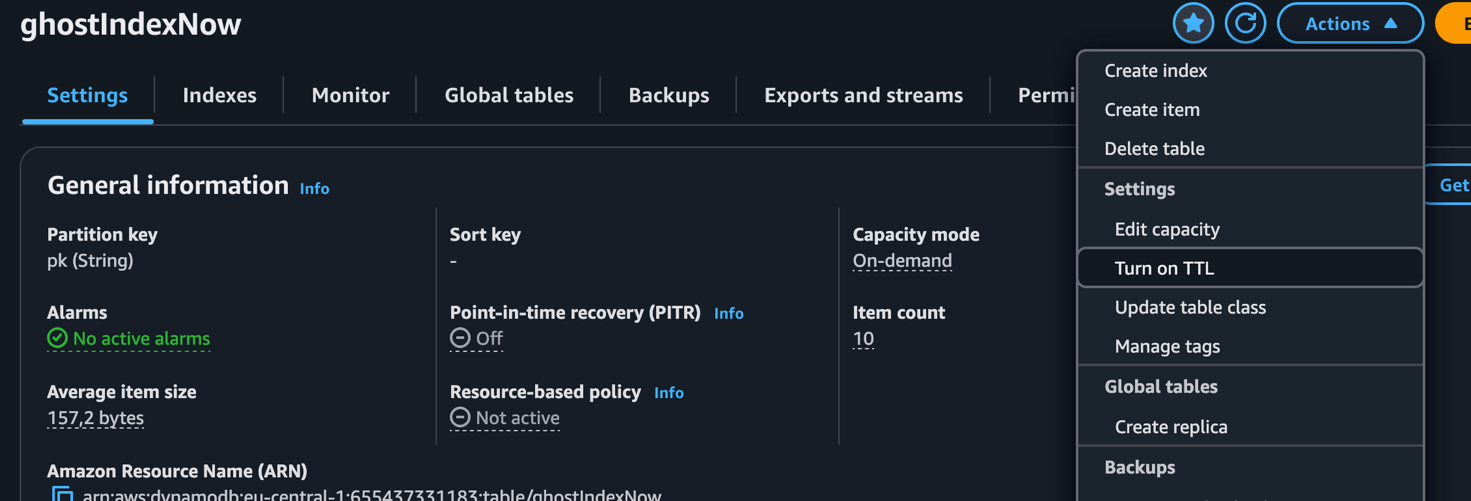Open the Backups tab
The image size is (1471, 501).
click(x=669, y=95)
